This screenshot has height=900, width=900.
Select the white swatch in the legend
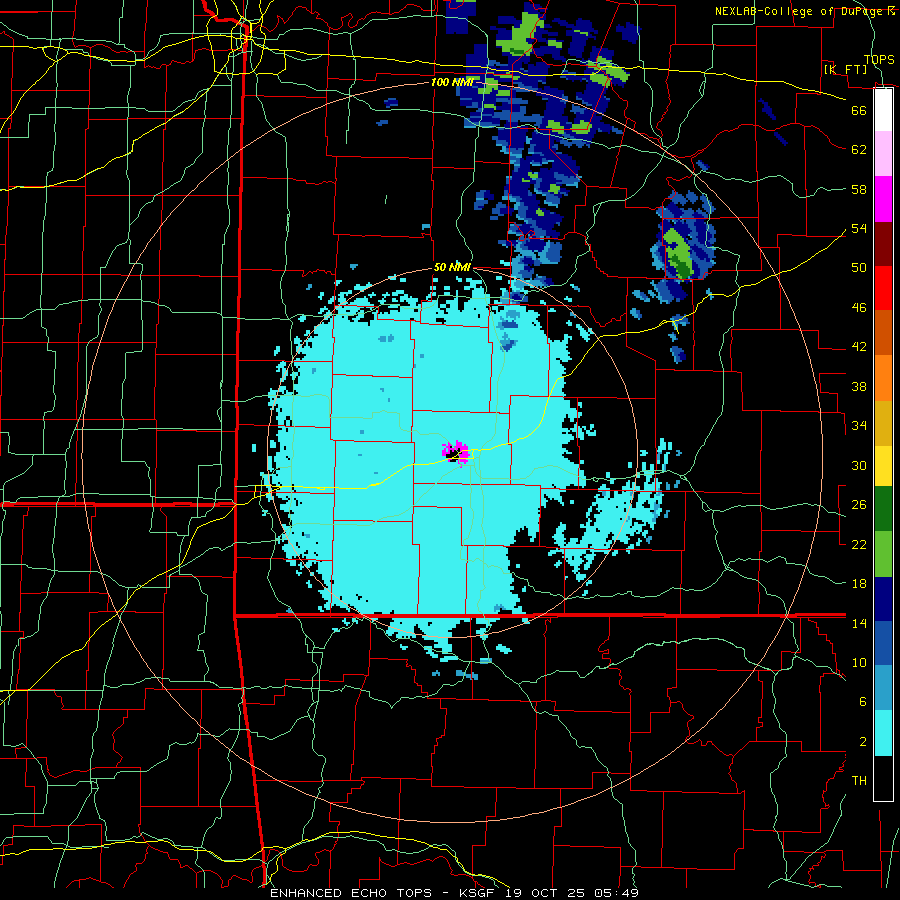883,110
